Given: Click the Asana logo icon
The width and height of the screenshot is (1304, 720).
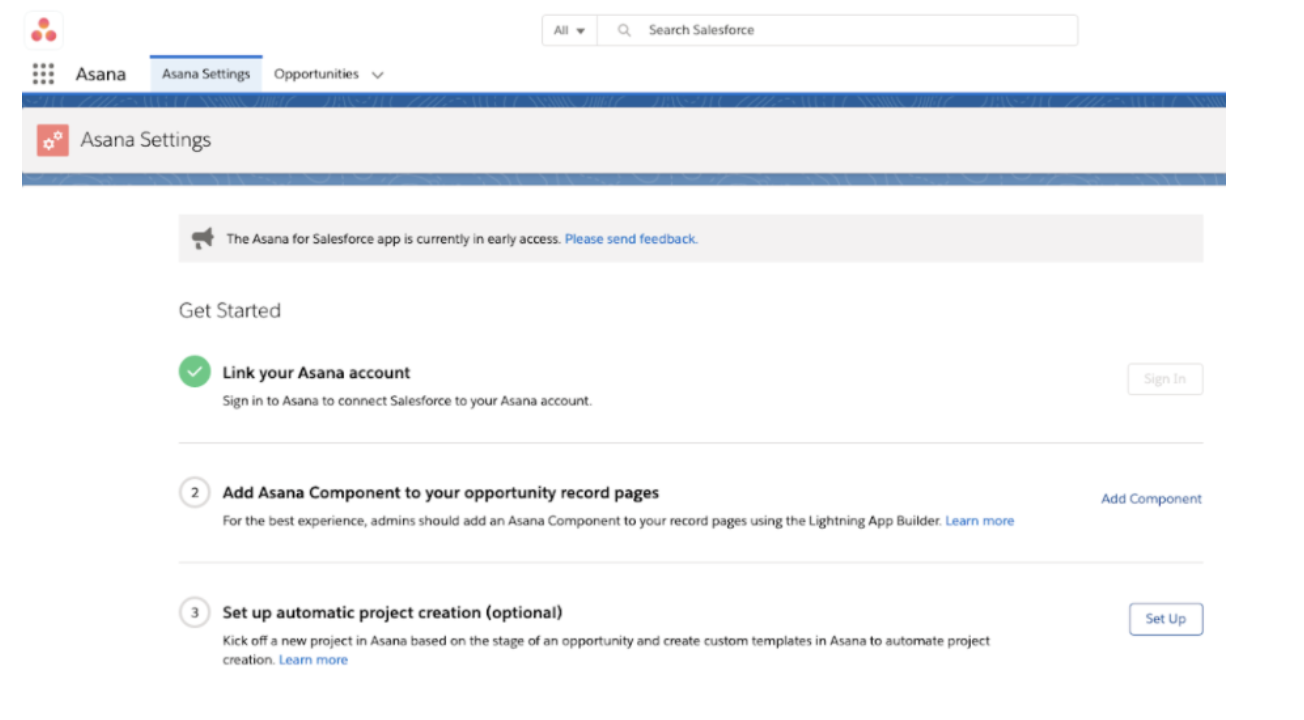Looking at the screenshot, I should pos(43,30).
